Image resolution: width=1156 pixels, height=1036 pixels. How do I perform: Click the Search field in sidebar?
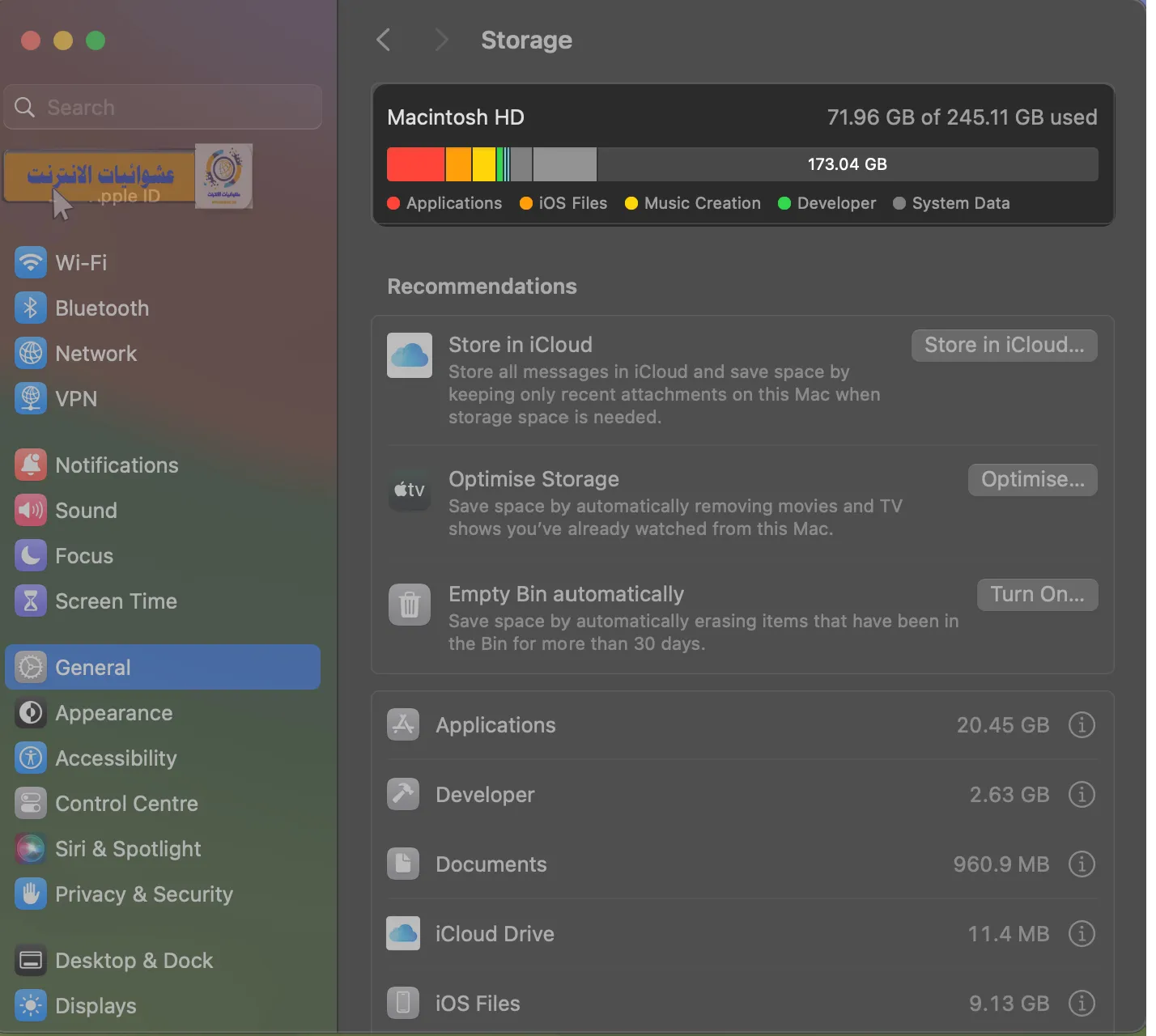pyautogui.click(x=163, y=107)
